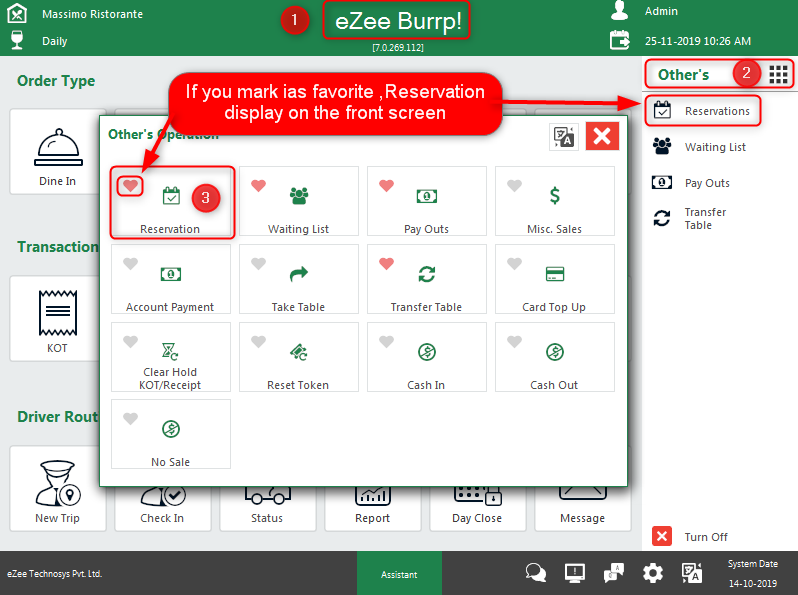Open the Reservation calendar icon in popup
798x595 pixels.
(171, 196)
